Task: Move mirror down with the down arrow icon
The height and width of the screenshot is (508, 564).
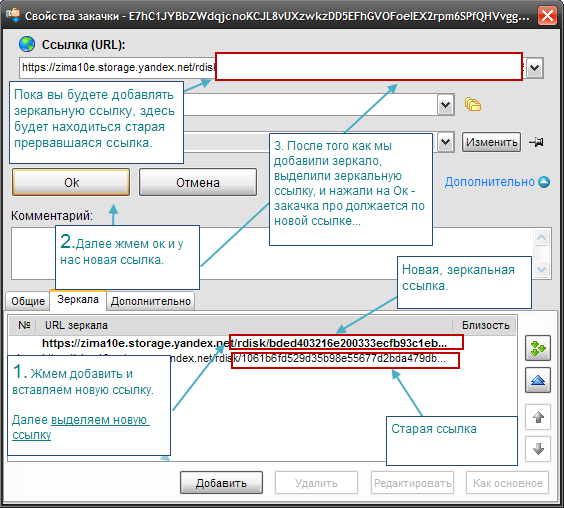Action: click(538, 449)
